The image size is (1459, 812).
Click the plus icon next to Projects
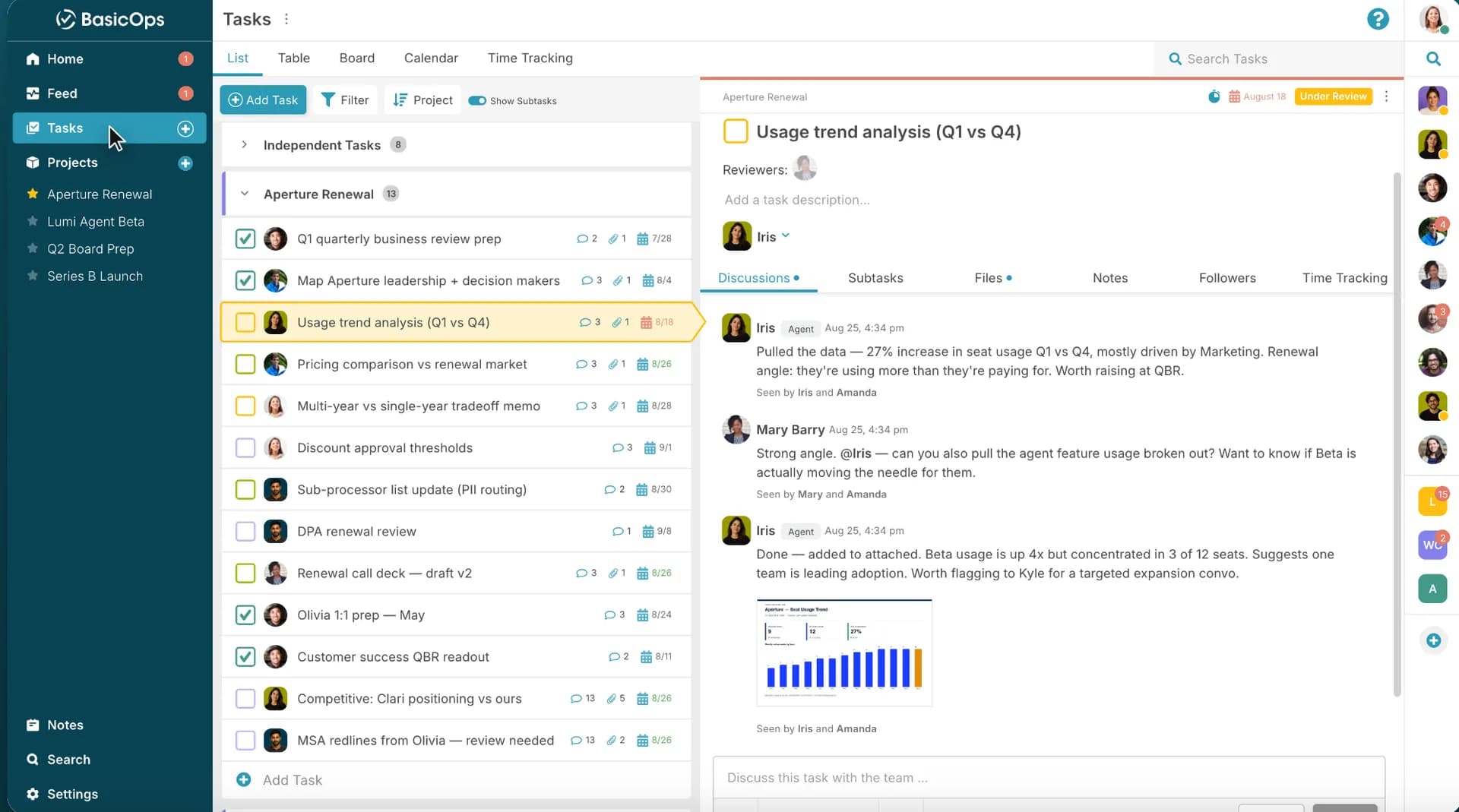[185, 163]
